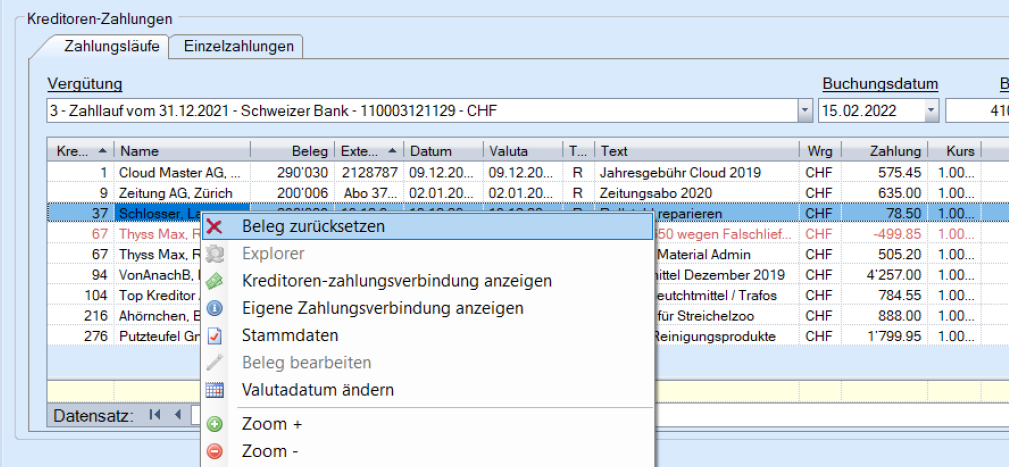Click the Stammdaten checkmark document icon
Viewport: 1009px width, 468px height.
[x=214, y=335]
